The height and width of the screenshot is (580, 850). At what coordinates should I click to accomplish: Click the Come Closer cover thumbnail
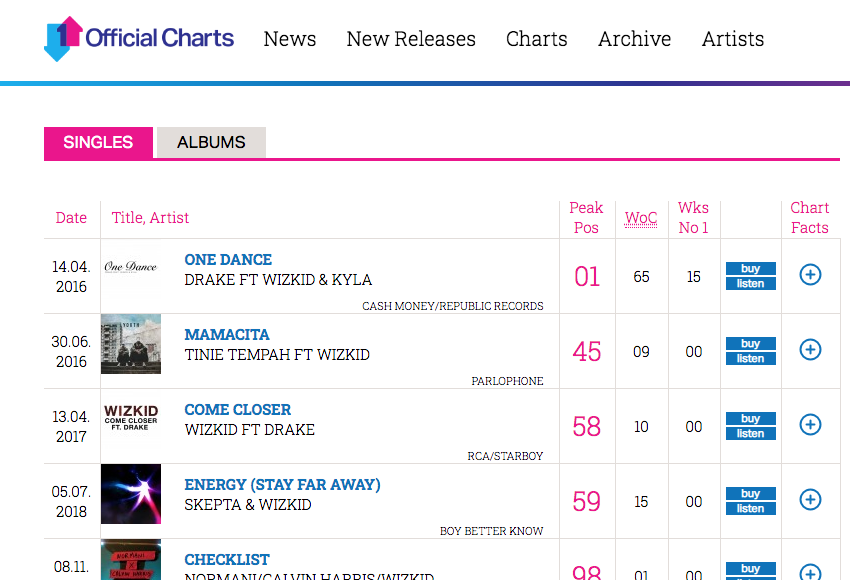click(x=131, y=419)
